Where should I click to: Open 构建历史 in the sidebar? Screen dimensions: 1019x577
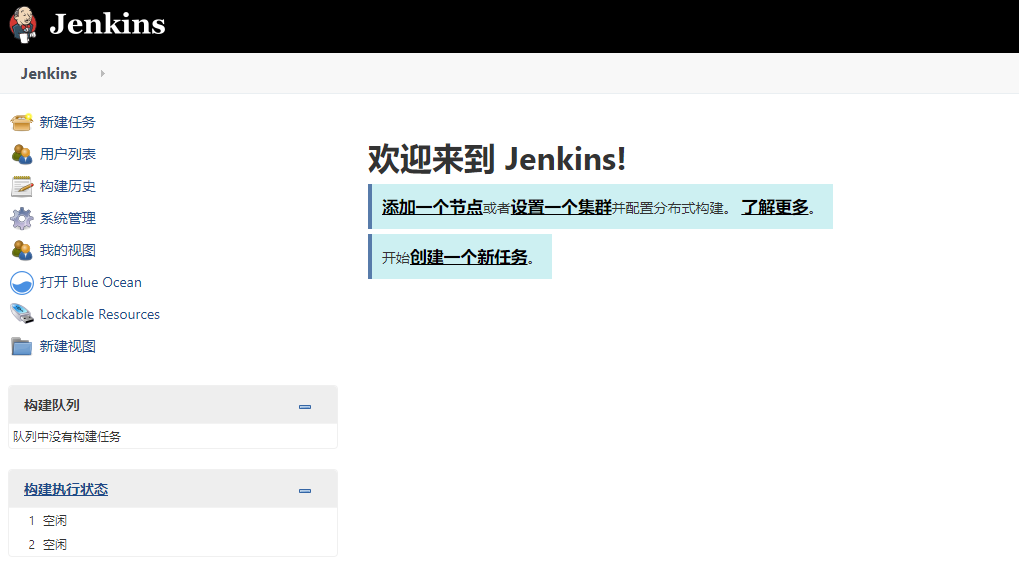(68, 186)
